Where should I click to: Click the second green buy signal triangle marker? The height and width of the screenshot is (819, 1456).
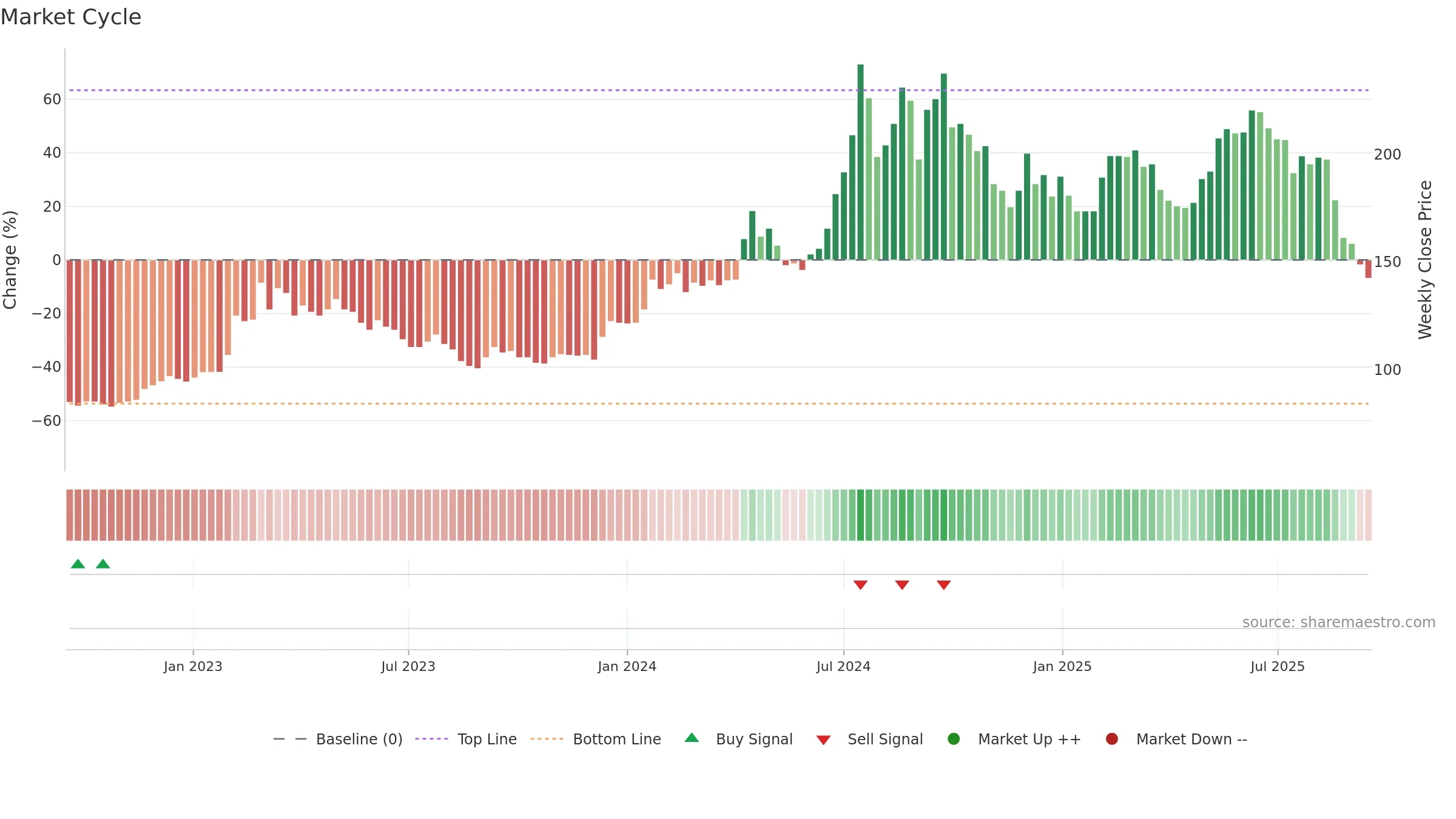(103, 564)
